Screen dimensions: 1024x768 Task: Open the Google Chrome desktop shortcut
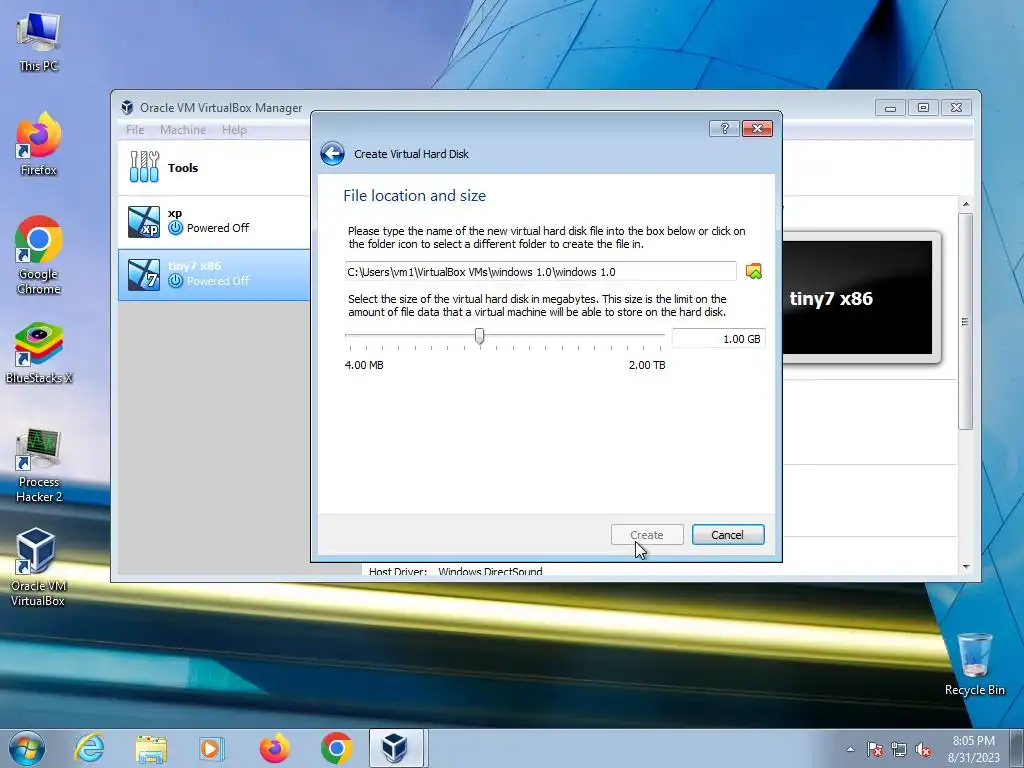pyautogui.click(x=39, y=255)
